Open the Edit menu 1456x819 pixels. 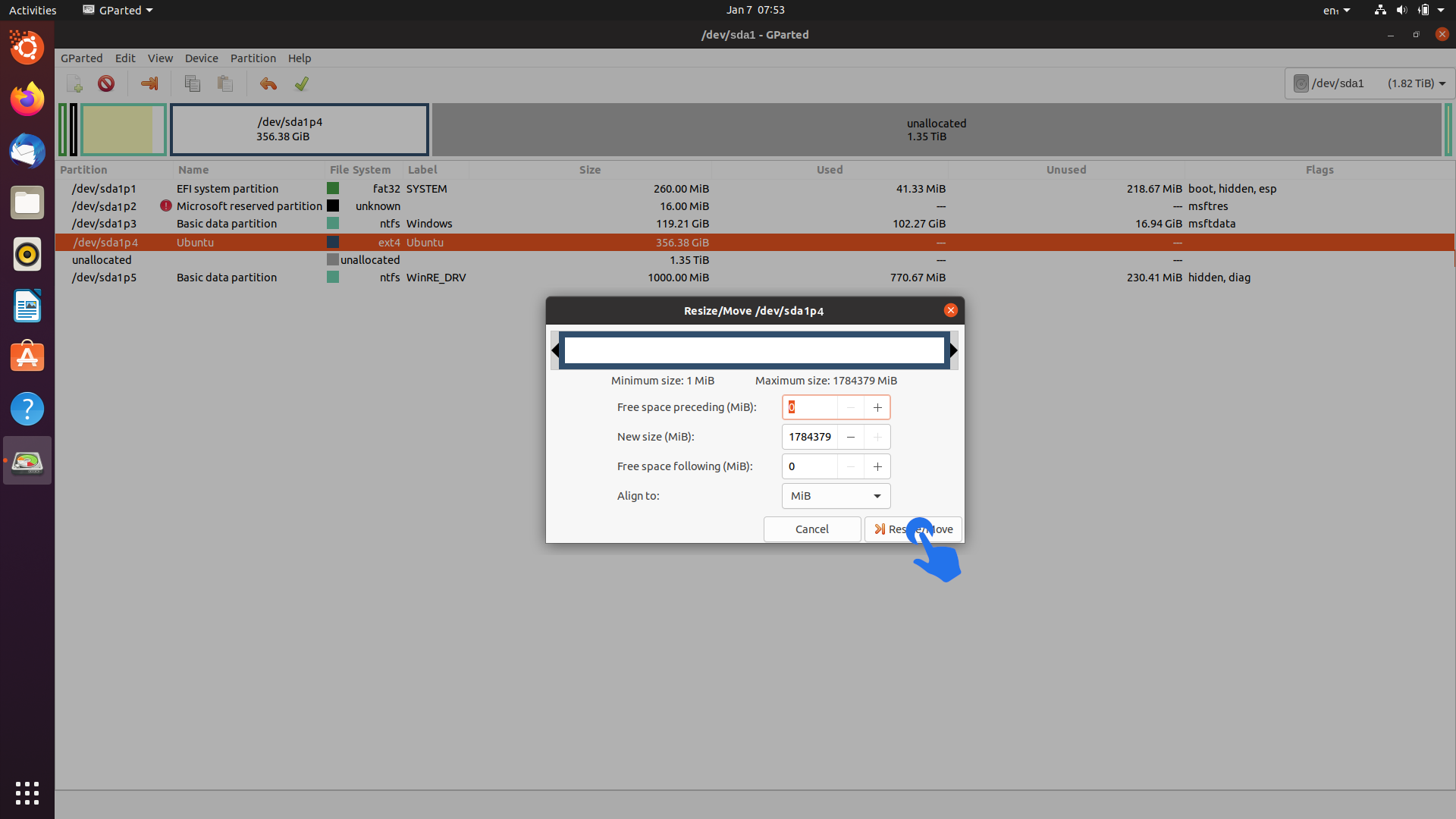tap(125, 58)
